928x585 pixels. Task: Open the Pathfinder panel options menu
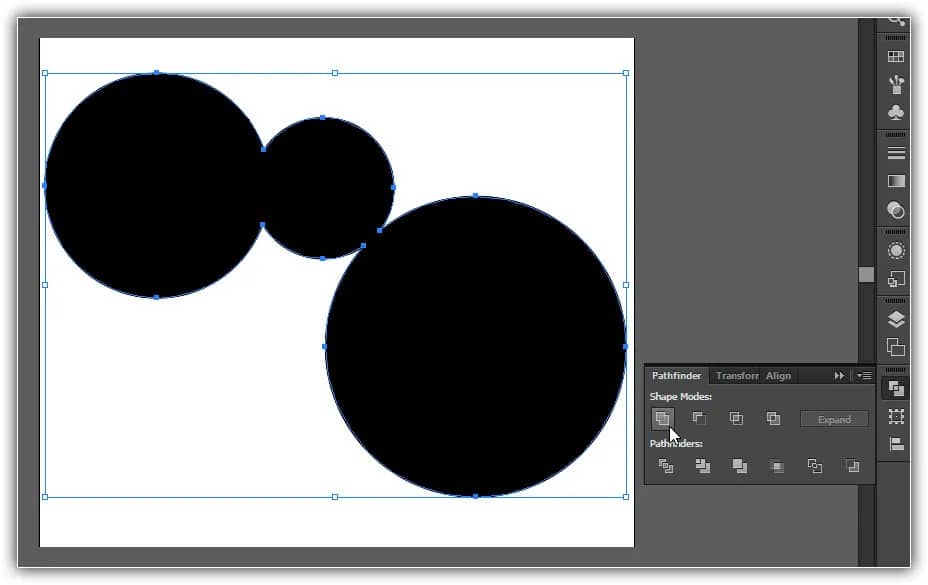pos(864,375)
